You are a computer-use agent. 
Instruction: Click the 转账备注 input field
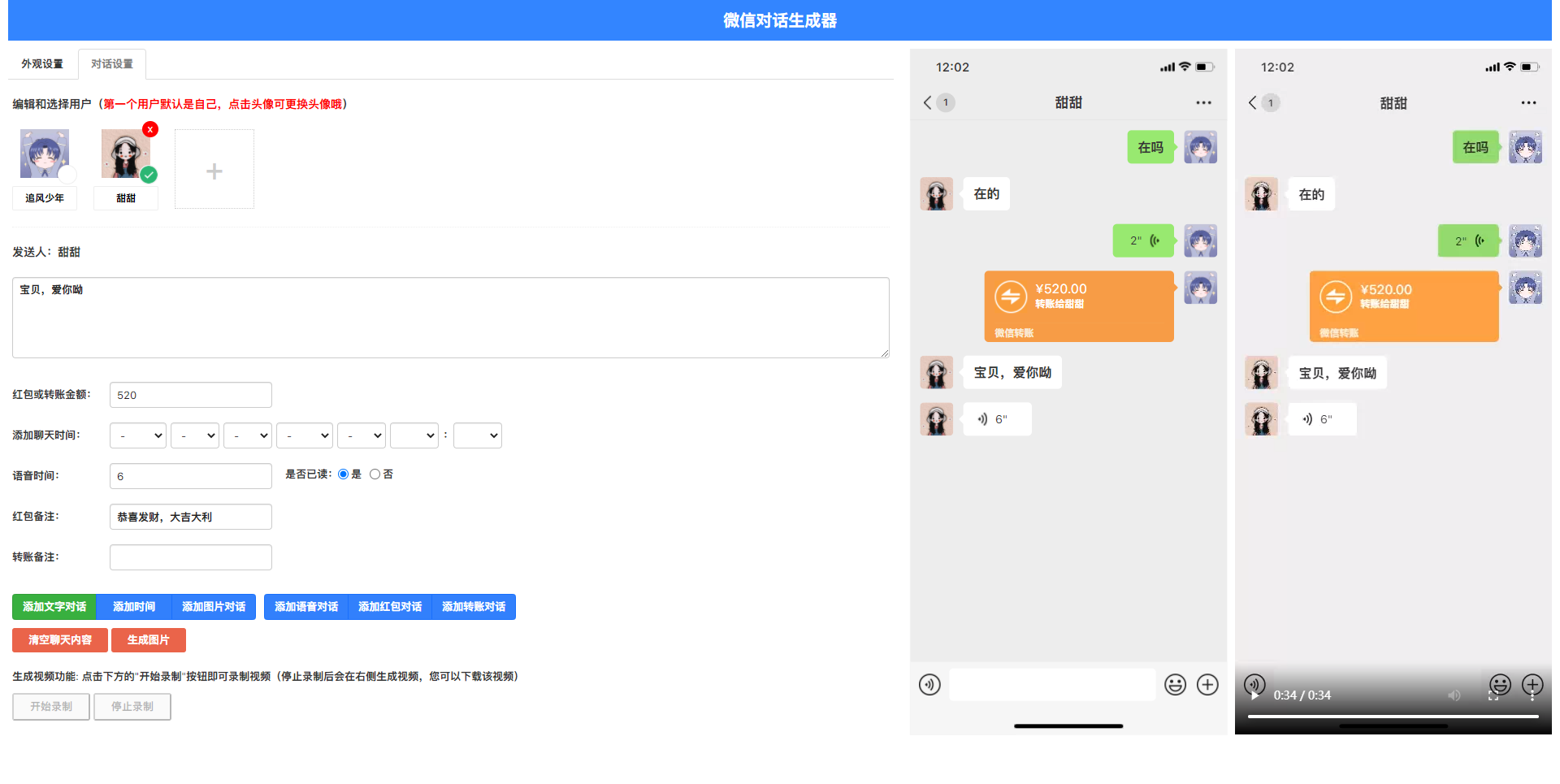click(190, 557)
